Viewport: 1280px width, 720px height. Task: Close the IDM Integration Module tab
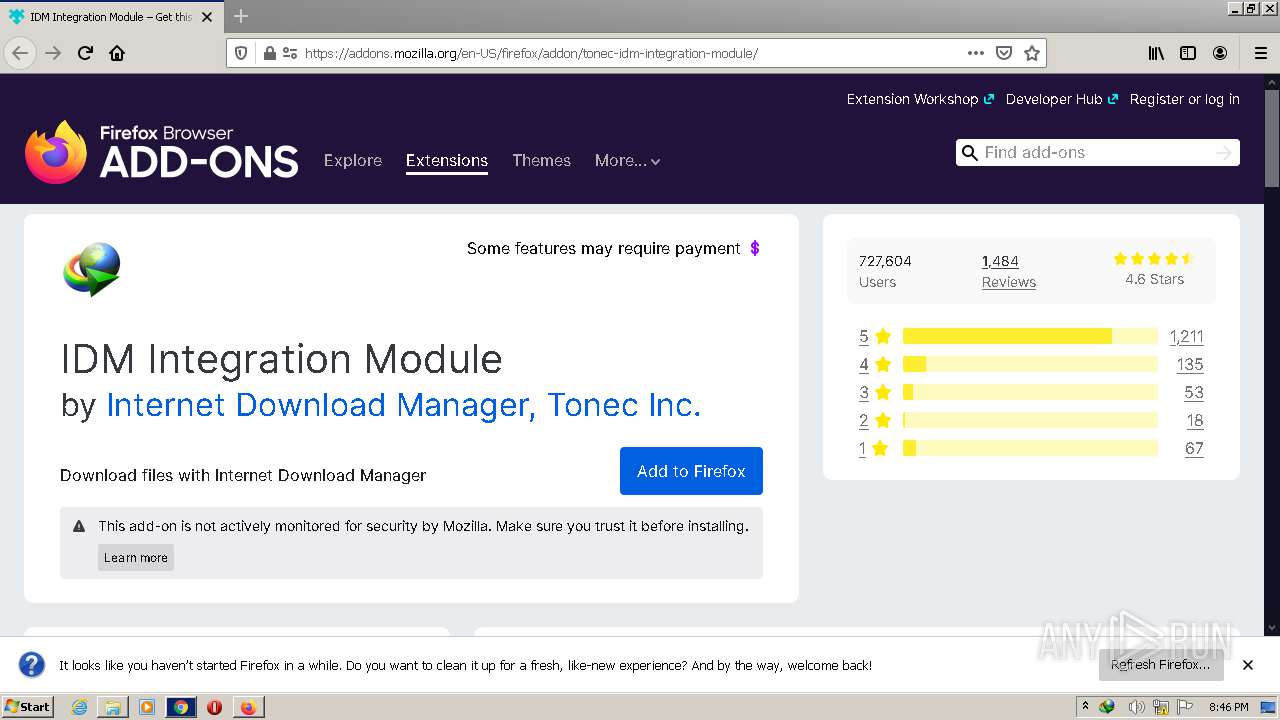[208, 17]
